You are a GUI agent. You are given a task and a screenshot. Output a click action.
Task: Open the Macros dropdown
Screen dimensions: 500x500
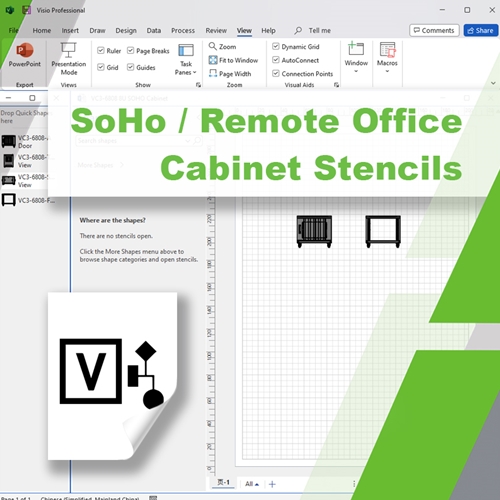coord(387,57)
